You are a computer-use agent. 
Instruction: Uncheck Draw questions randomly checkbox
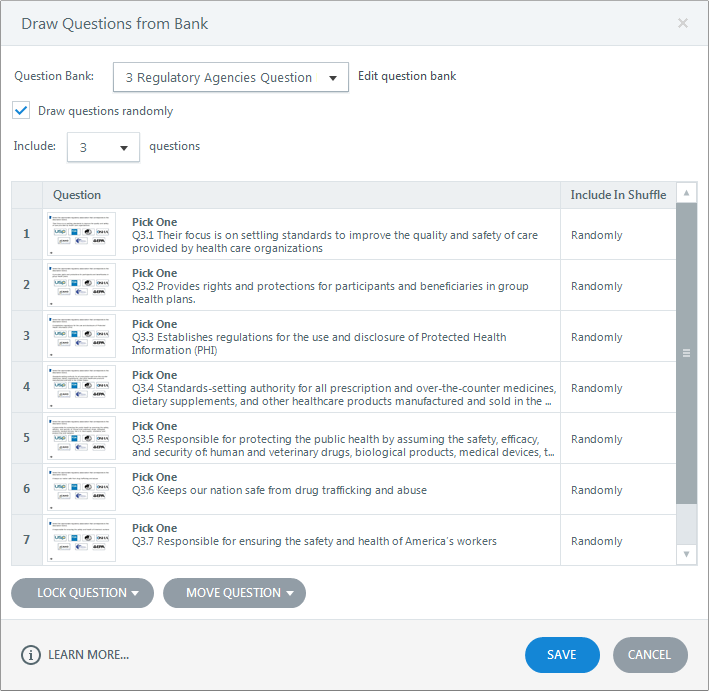coord(21,110)
